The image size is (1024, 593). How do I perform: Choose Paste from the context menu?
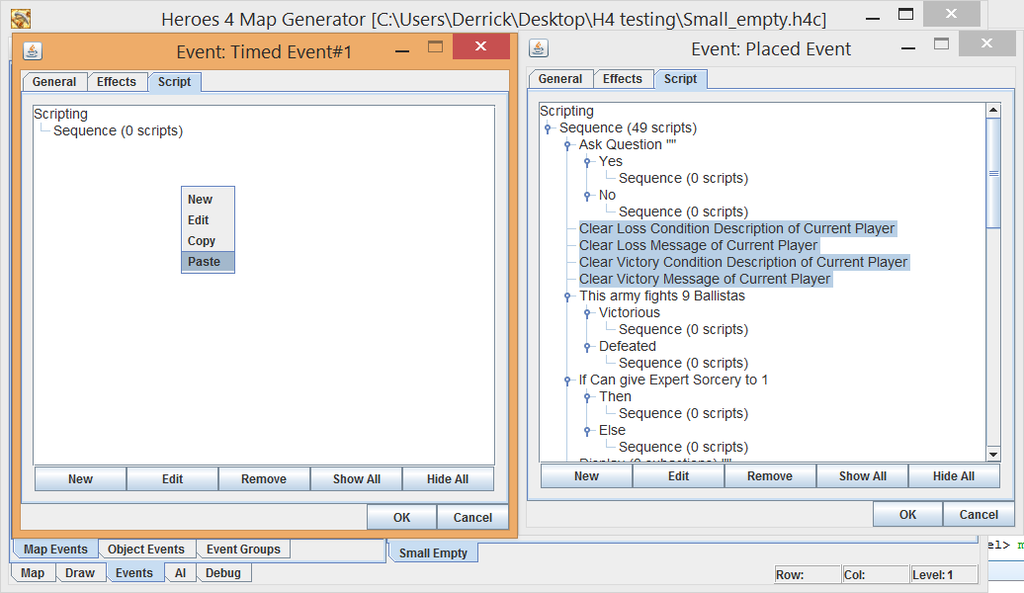(x=208, y=262)
